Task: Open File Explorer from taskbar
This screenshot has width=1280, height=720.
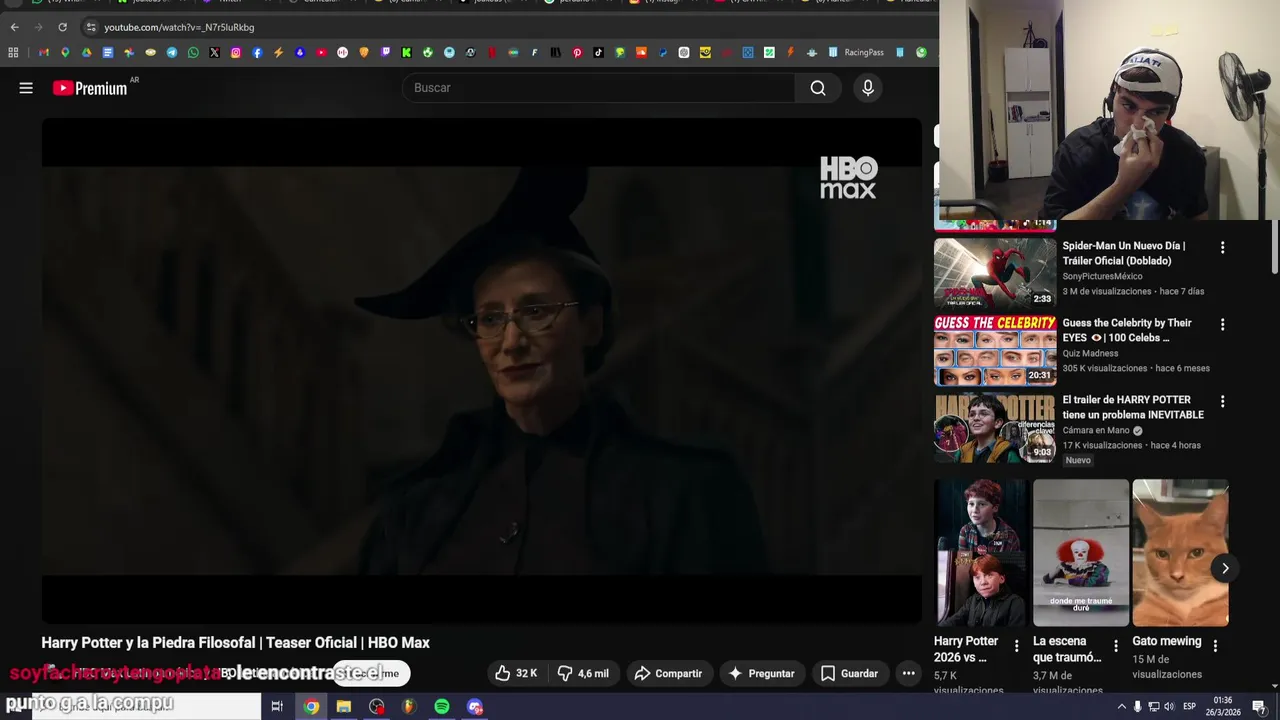Action: [344, 707]
